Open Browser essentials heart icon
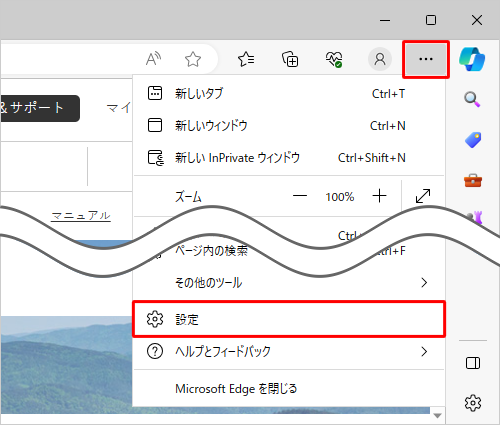Viewport: 500px width, 425px height. pos(334,59)
